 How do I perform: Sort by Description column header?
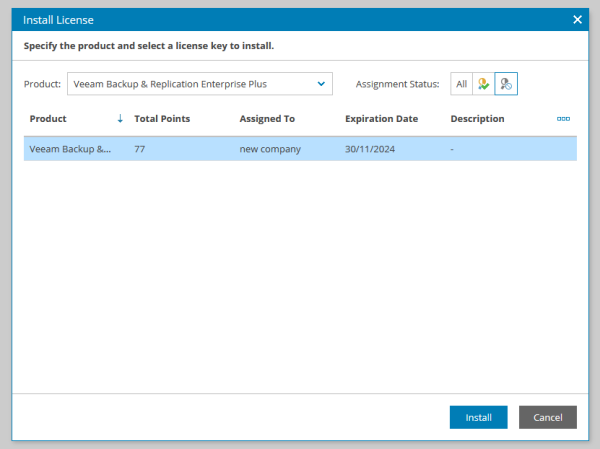tap(477, 119)
